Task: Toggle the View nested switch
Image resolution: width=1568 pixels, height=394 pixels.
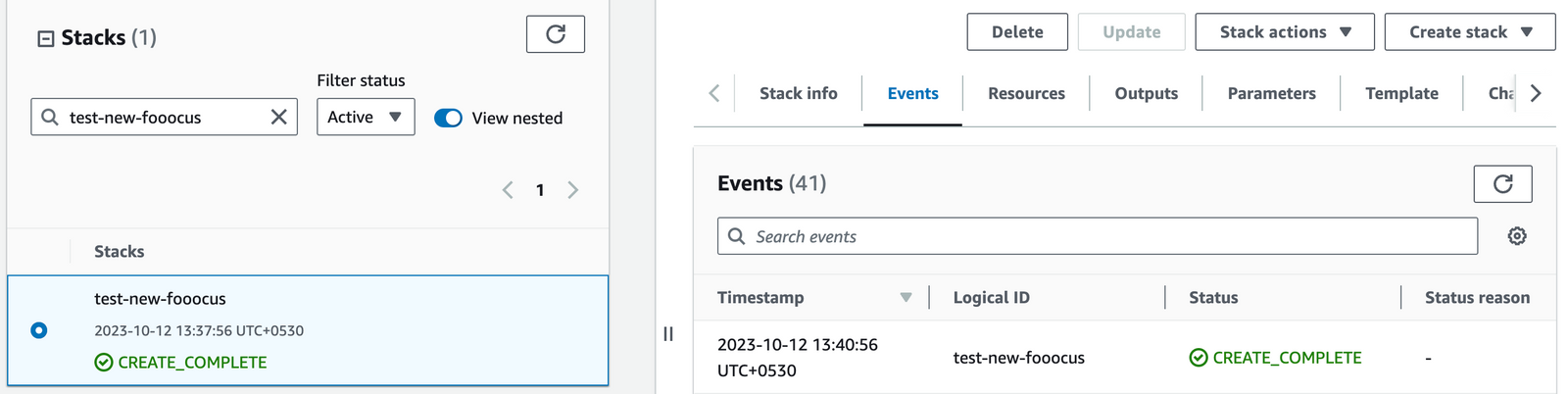Action: coord(448,118)
